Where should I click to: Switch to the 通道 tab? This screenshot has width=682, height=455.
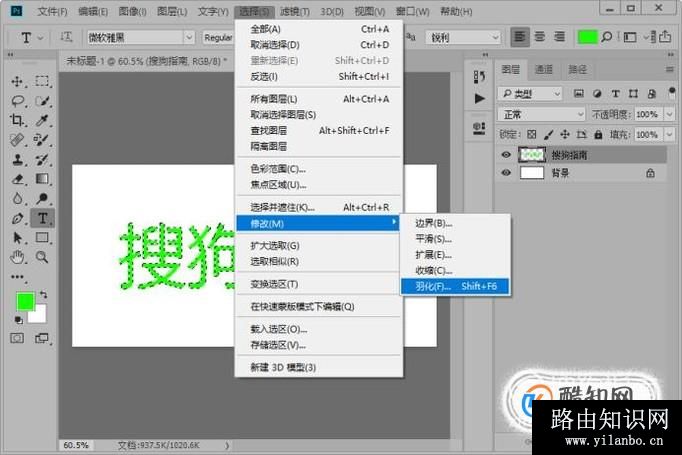click(544, 69)
